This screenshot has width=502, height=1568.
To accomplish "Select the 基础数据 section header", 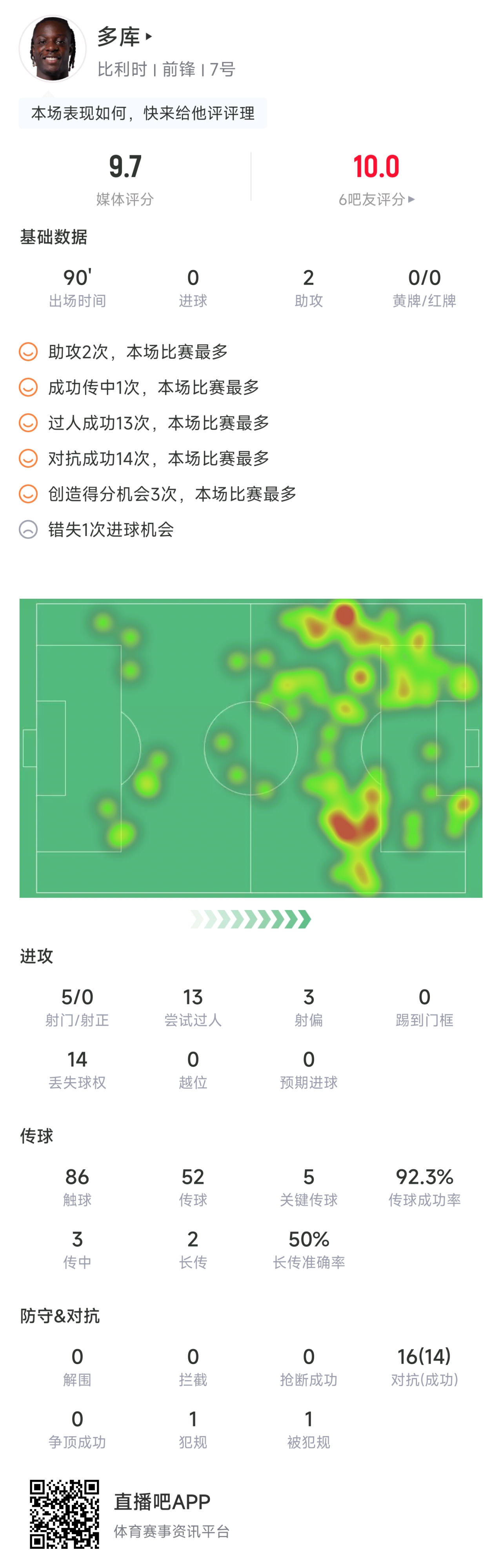I will pos(54,237).
